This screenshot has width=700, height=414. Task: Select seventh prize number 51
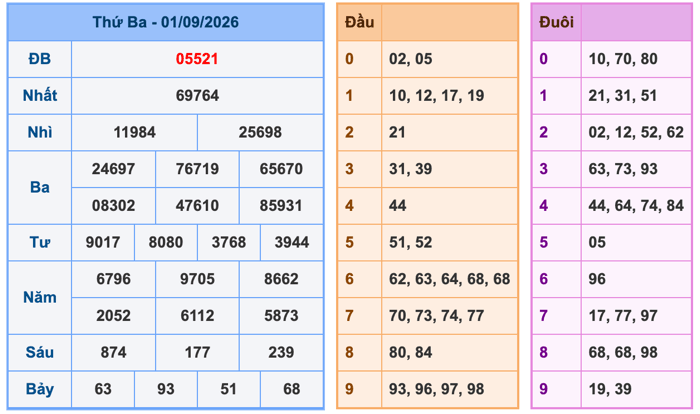coord(229,389)
